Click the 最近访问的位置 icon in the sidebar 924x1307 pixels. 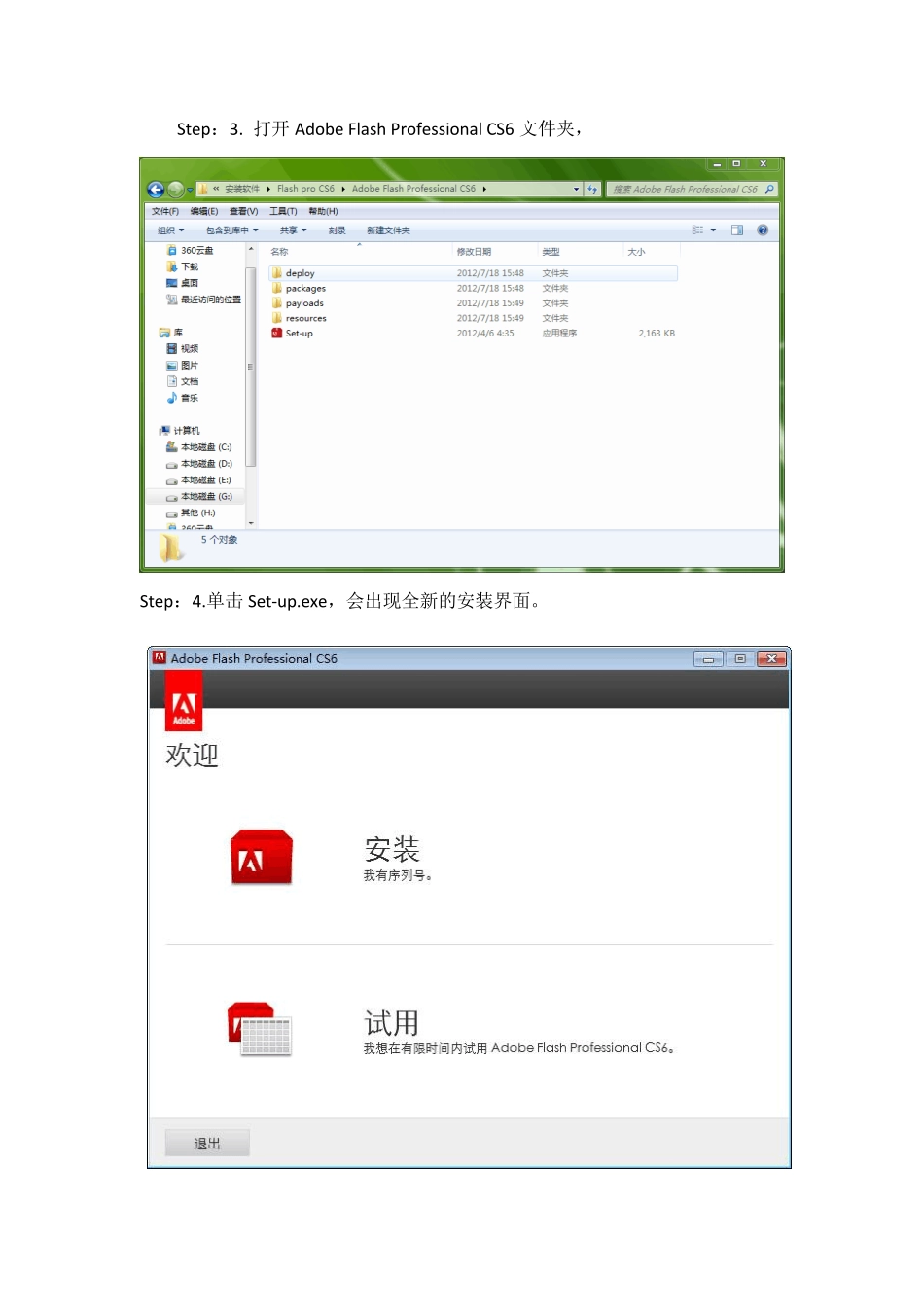click(172, 300)
